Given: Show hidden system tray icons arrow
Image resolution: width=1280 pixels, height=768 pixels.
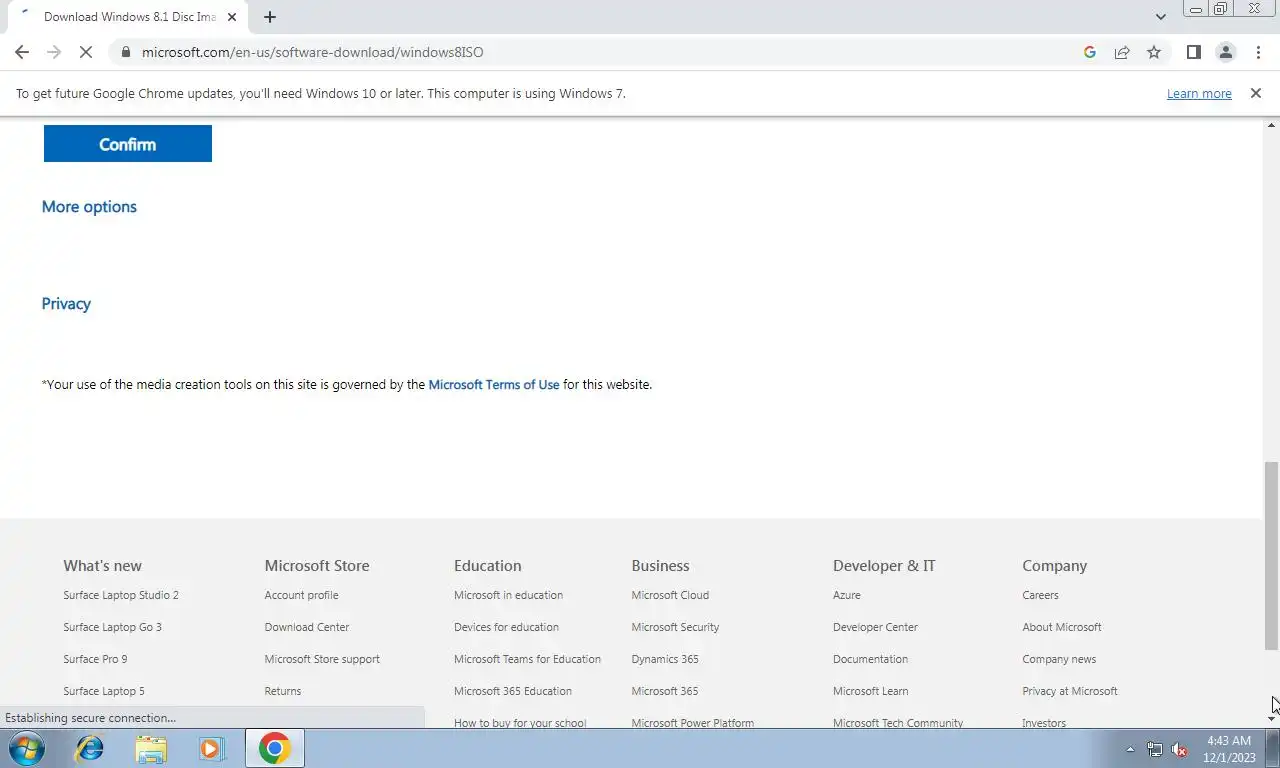Looking at the screenshot, I should 1130,749.
